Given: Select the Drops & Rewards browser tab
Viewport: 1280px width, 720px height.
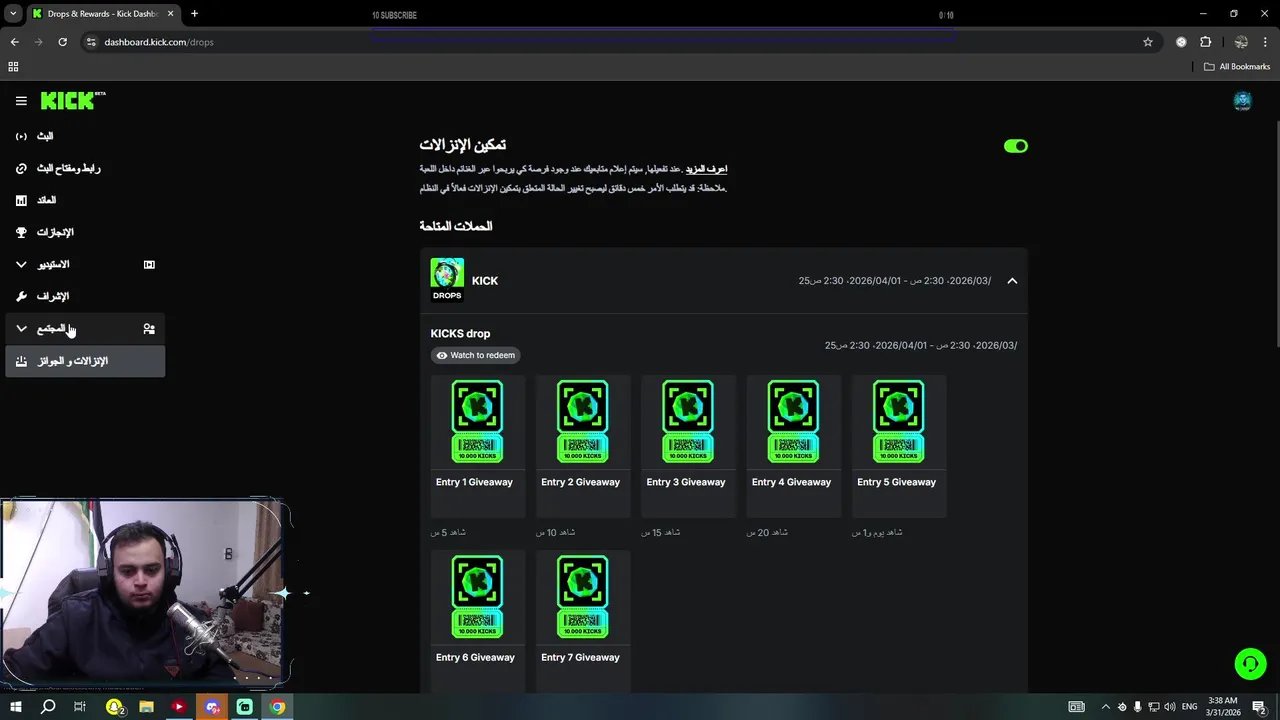Looking at the screenshot, I should tap(103, 14).
